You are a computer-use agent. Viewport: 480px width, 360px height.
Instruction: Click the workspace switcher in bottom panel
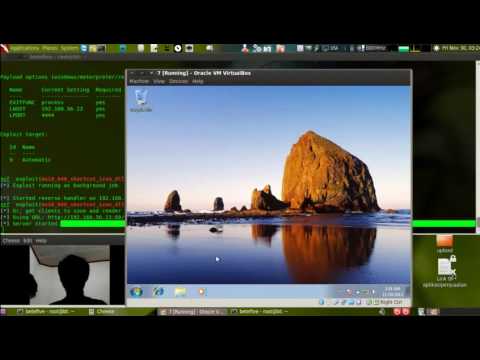click(433, 312)
